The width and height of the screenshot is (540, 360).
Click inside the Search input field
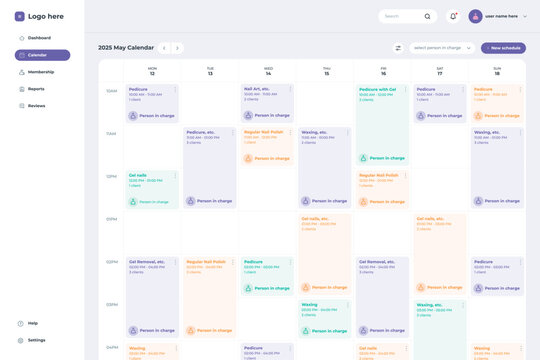pos(401,16)
